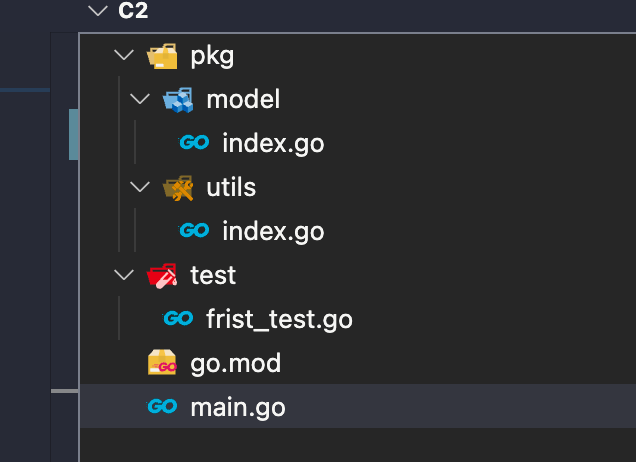Click the Go icon beside main.go

point(162,407)
